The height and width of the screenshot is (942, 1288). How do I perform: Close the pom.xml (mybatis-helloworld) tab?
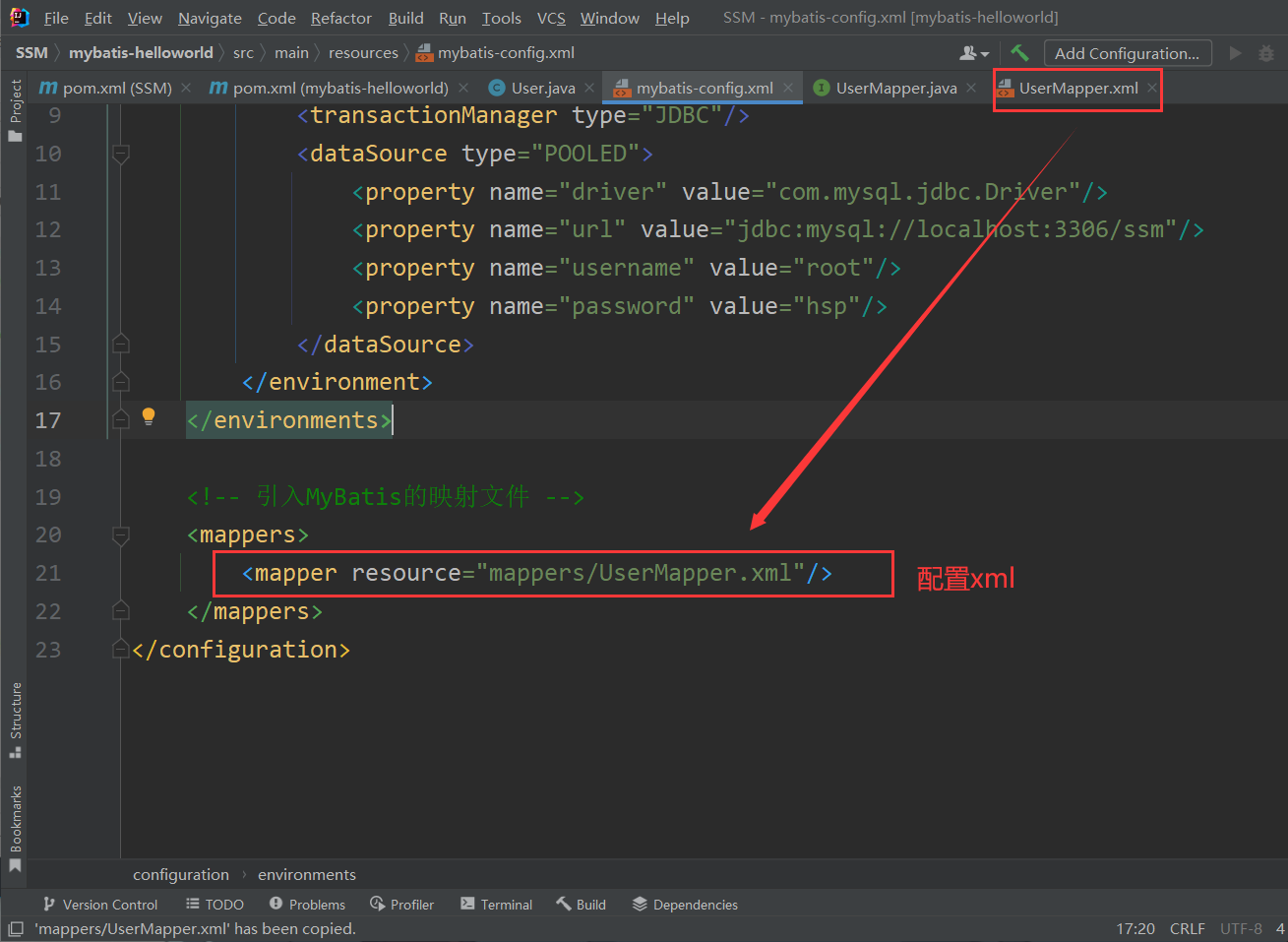pyautogui.click(x=463, y=88)
